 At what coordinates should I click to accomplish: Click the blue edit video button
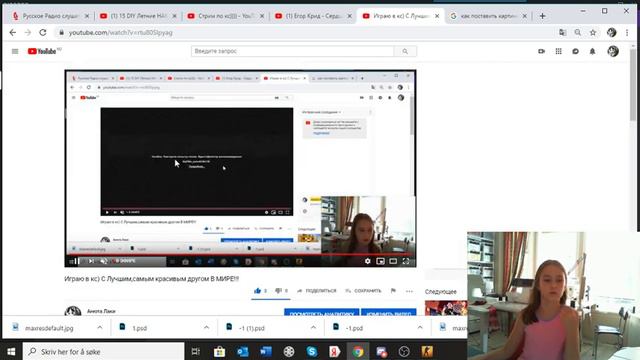(389, 313)
